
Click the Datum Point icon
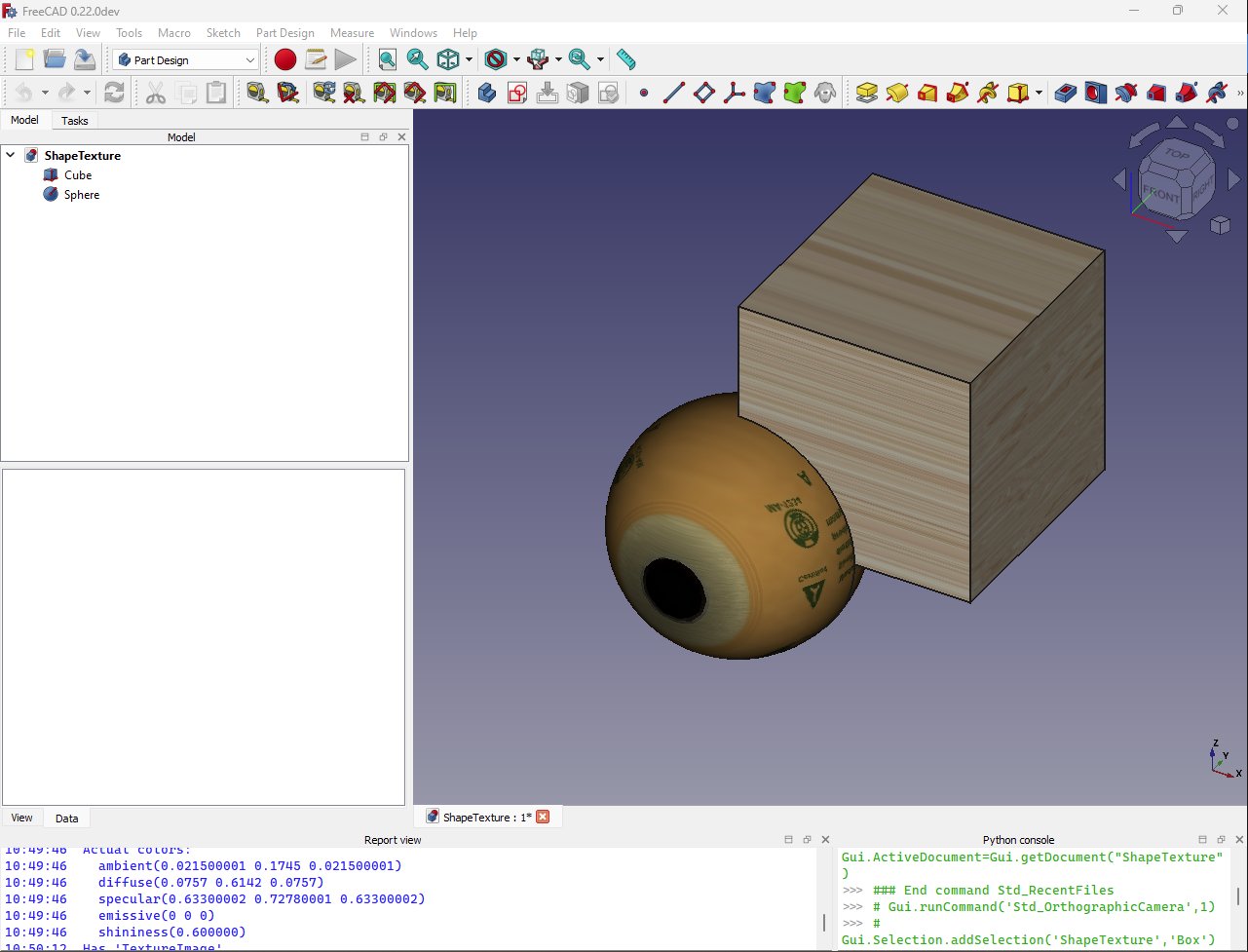pos(643,93)
